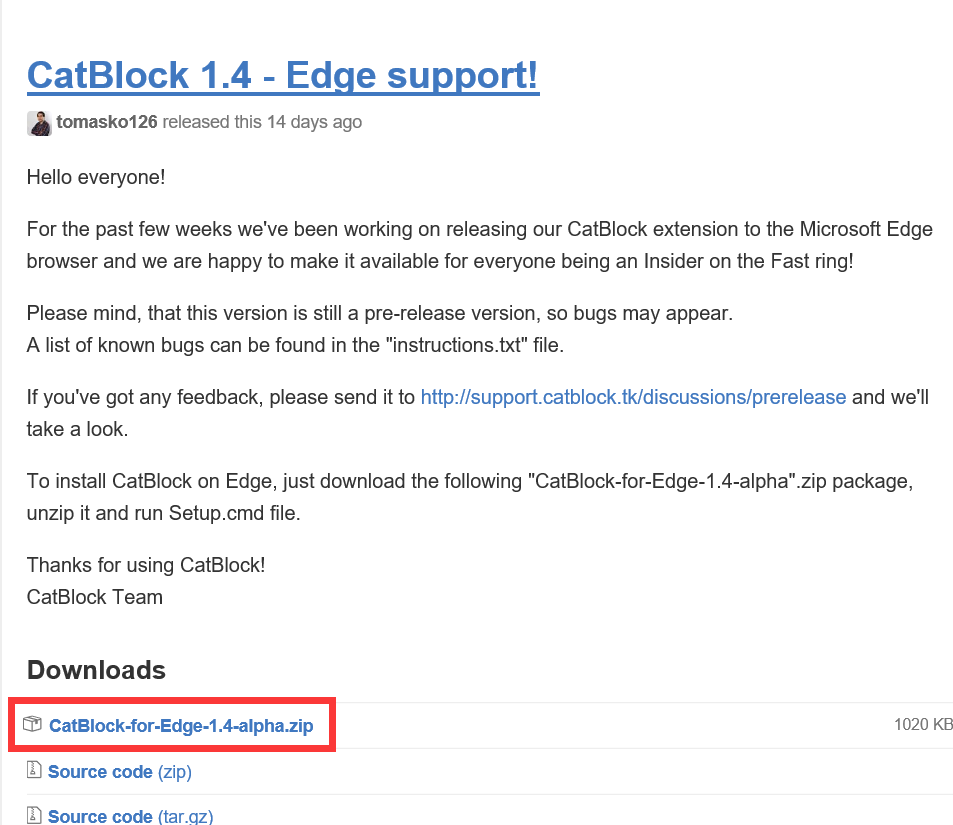The image size is (953, 825).
Task: Click the package icon beside CatBlock-for-Edge zip
Action: point(33,725)
